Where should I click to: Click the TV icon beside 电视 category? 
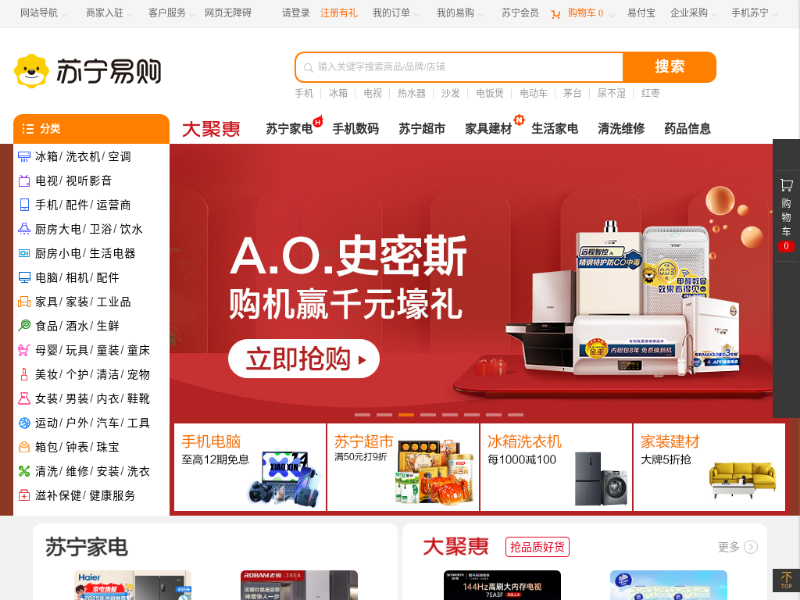pyautogui.click(x=24, y=181)
